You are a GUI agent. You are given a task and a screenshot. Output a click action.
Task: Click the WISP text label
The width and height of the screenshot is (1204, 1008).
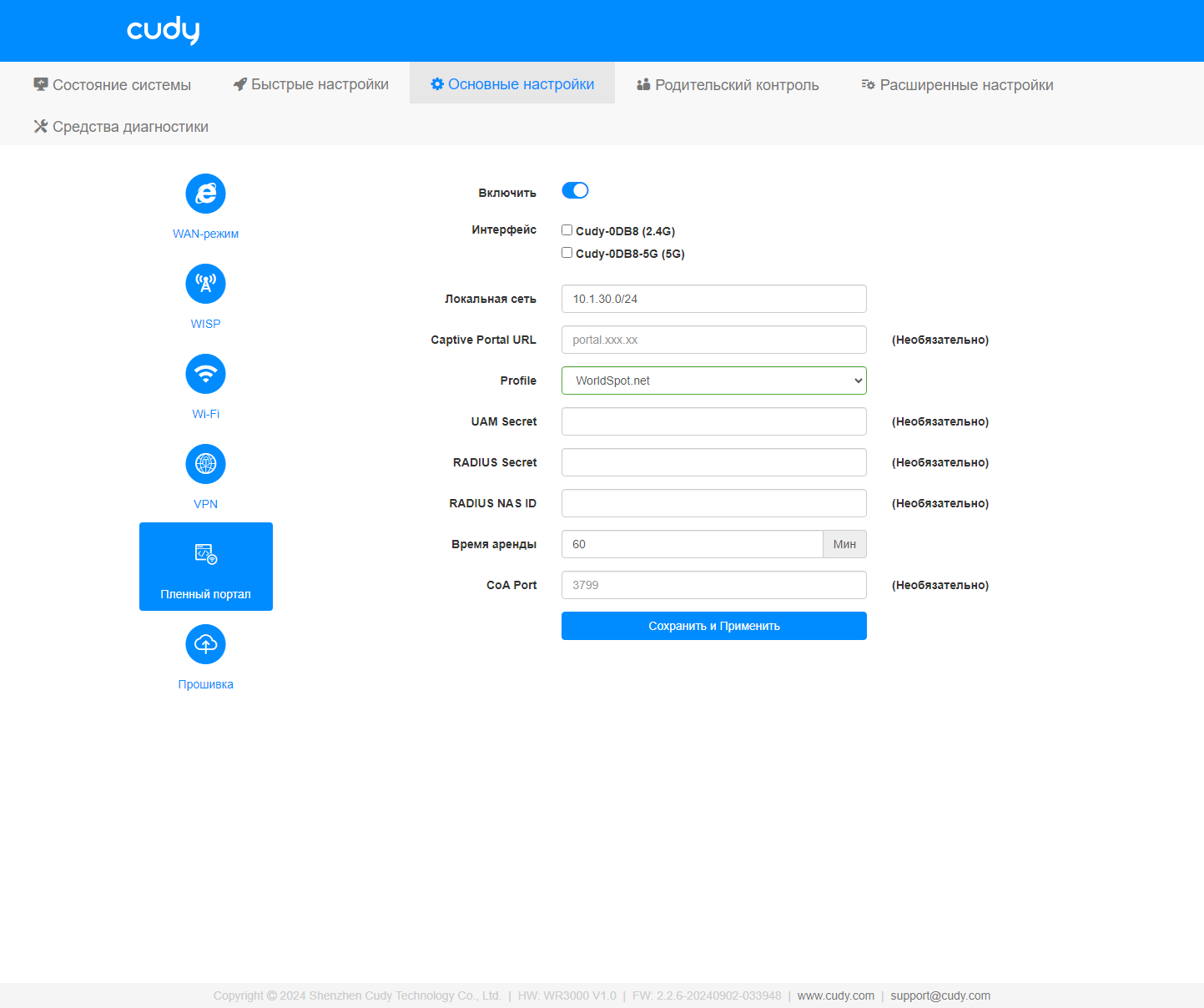pos(205,324)
